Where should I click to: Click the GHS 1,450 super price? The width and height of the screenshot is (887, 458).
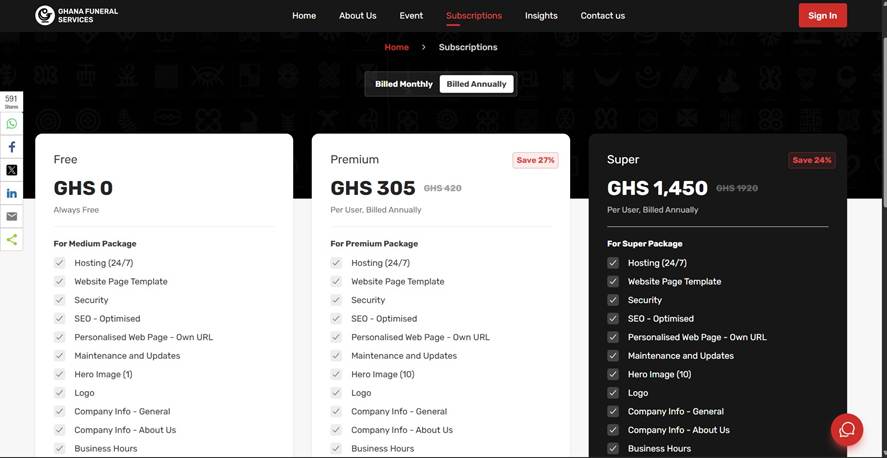(657, 188)
